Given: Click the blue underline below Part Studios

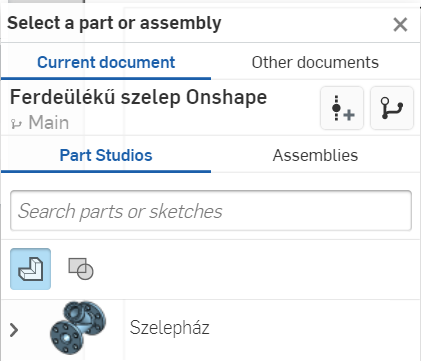Looking at the screenshot, I should pyautogui.click(x=106, y=171).
